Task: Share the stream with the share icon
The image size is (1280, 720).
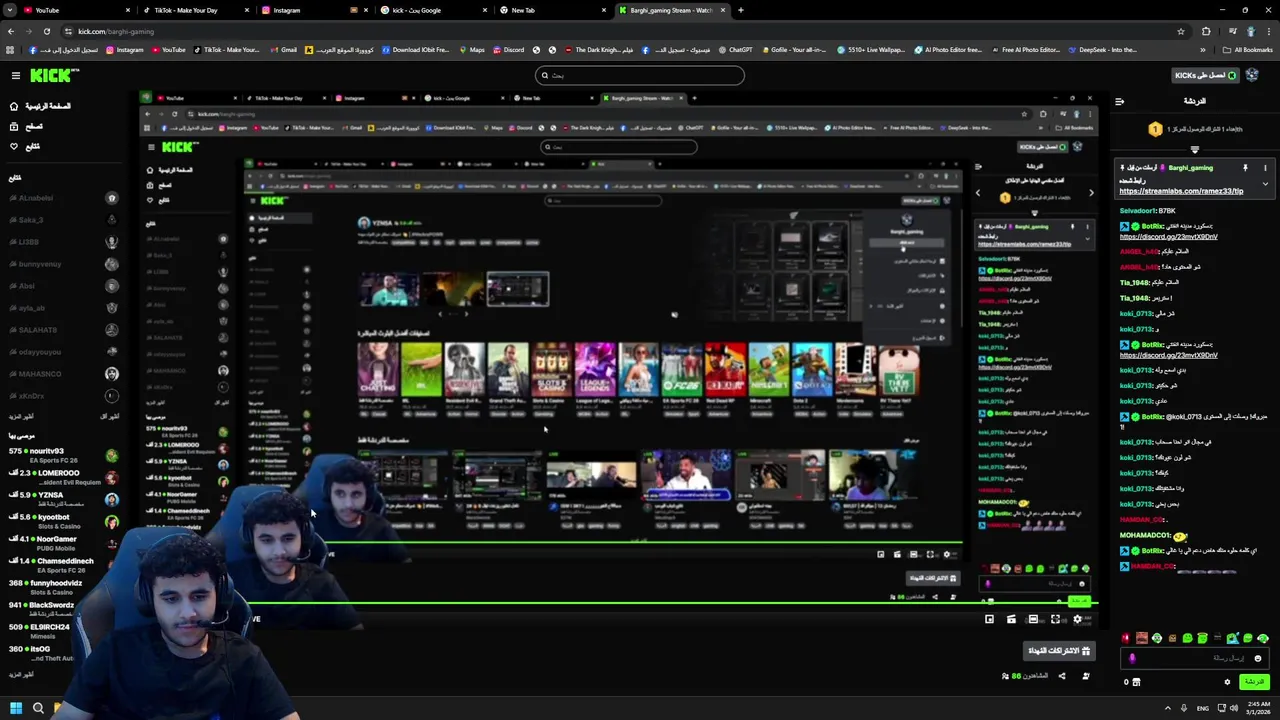Action: [1062, 676]
